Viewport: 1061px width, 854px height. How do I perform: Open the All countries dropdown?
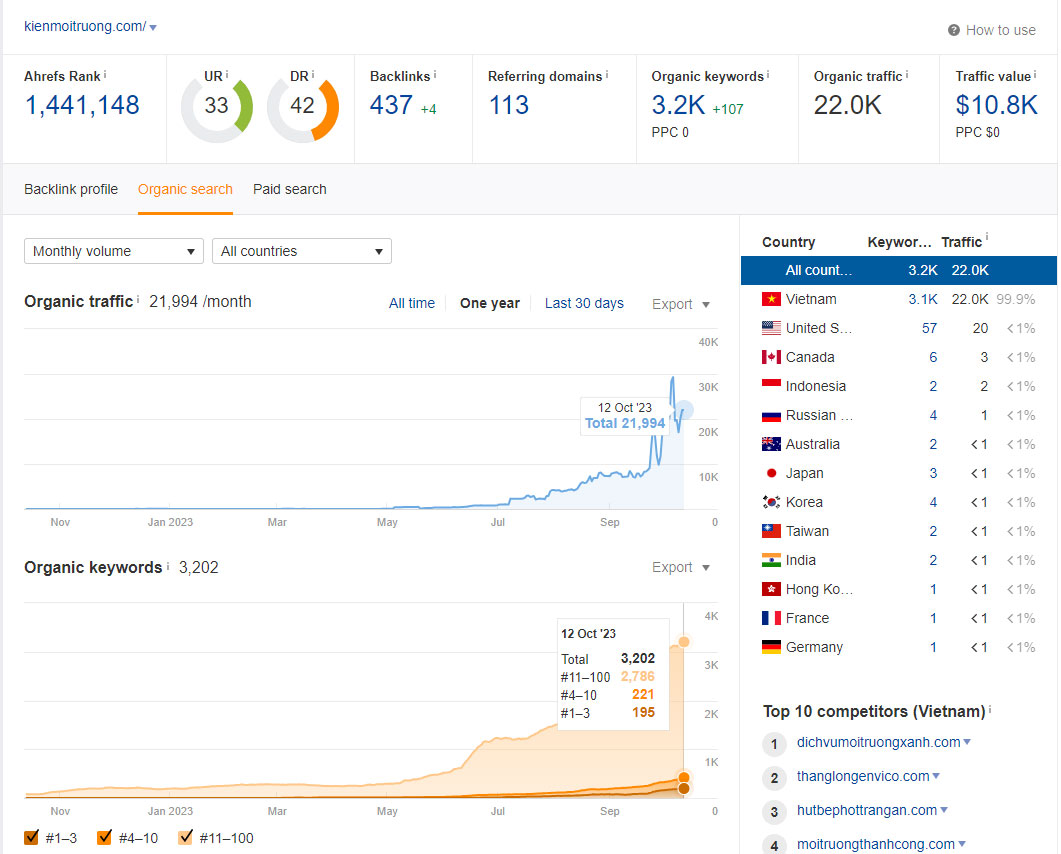click(302, 251)
